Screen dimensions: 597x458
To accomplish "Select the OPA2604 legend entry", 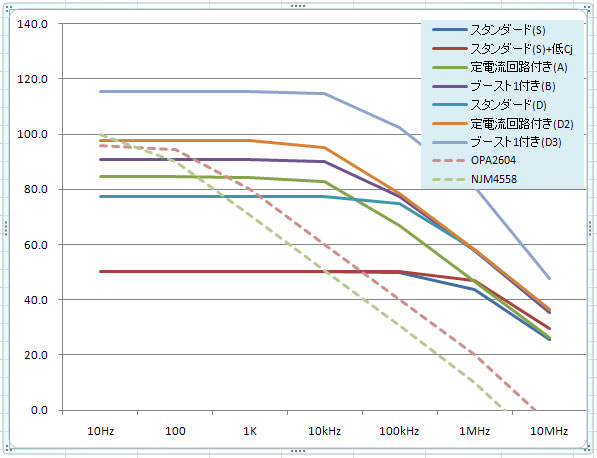I will (x=474, y=160).
